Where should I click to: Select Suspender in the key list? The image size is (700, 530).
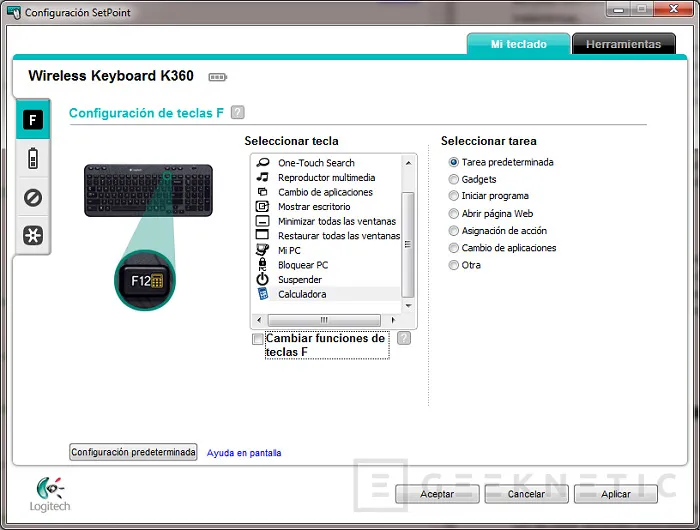pyautogui.click(x=327, y=280)
